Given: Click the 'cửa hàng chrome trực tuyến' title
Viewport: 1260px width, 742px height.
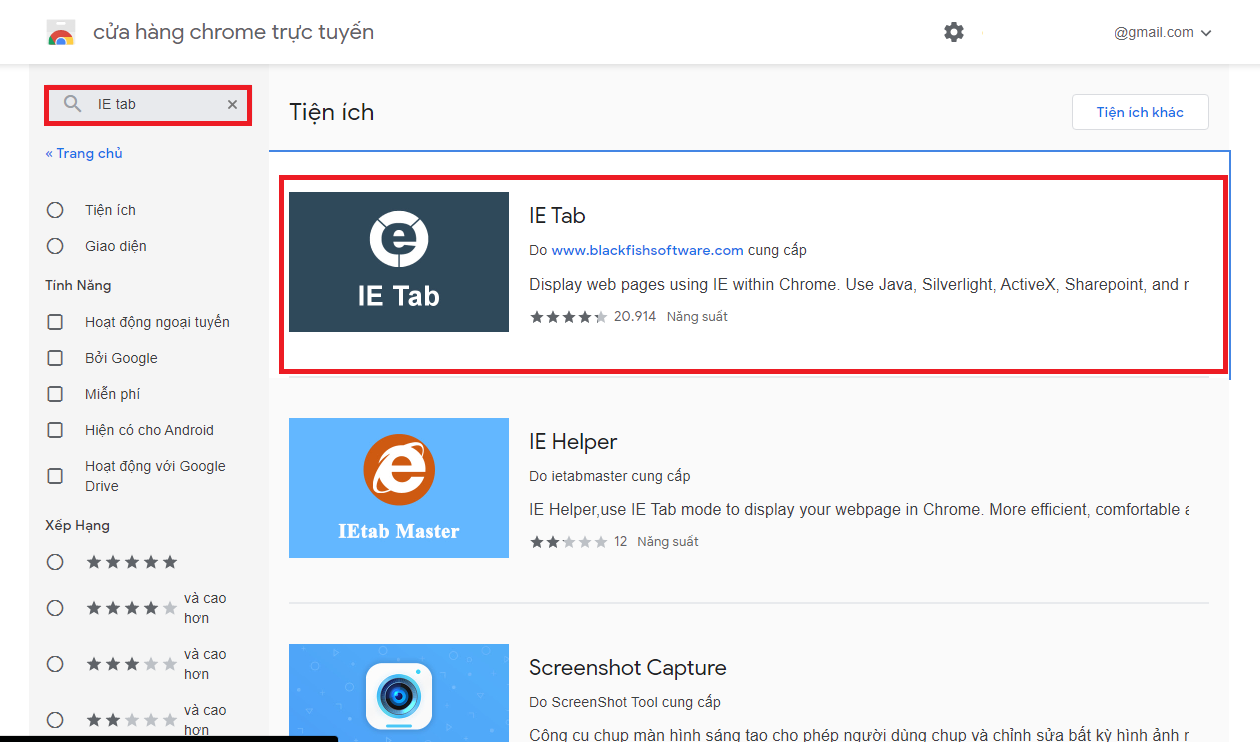Looking at the screenshot, I should (x=234, y=32).
